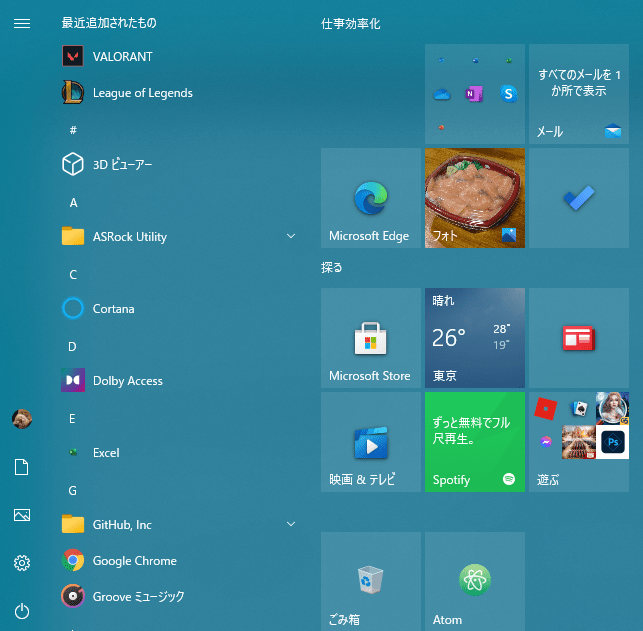Open 映画 & テレビ tile
This screenshot has height=631, width=643.
click(371, 442)
